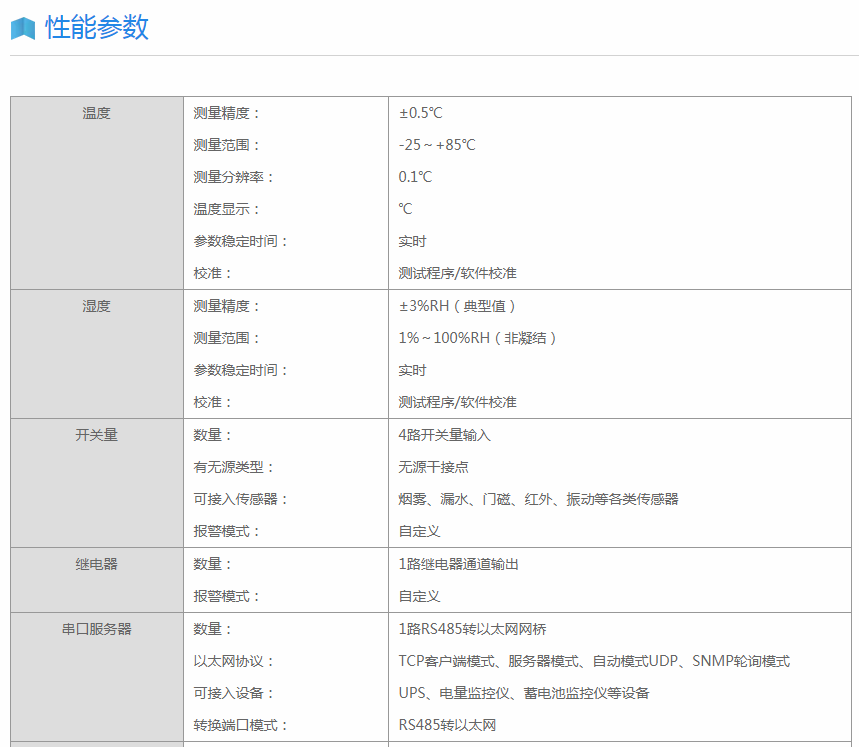The width and height of the screenshot is (859, 747).
Task: Click the 测量分辨率 label
Action: [233, 177]
